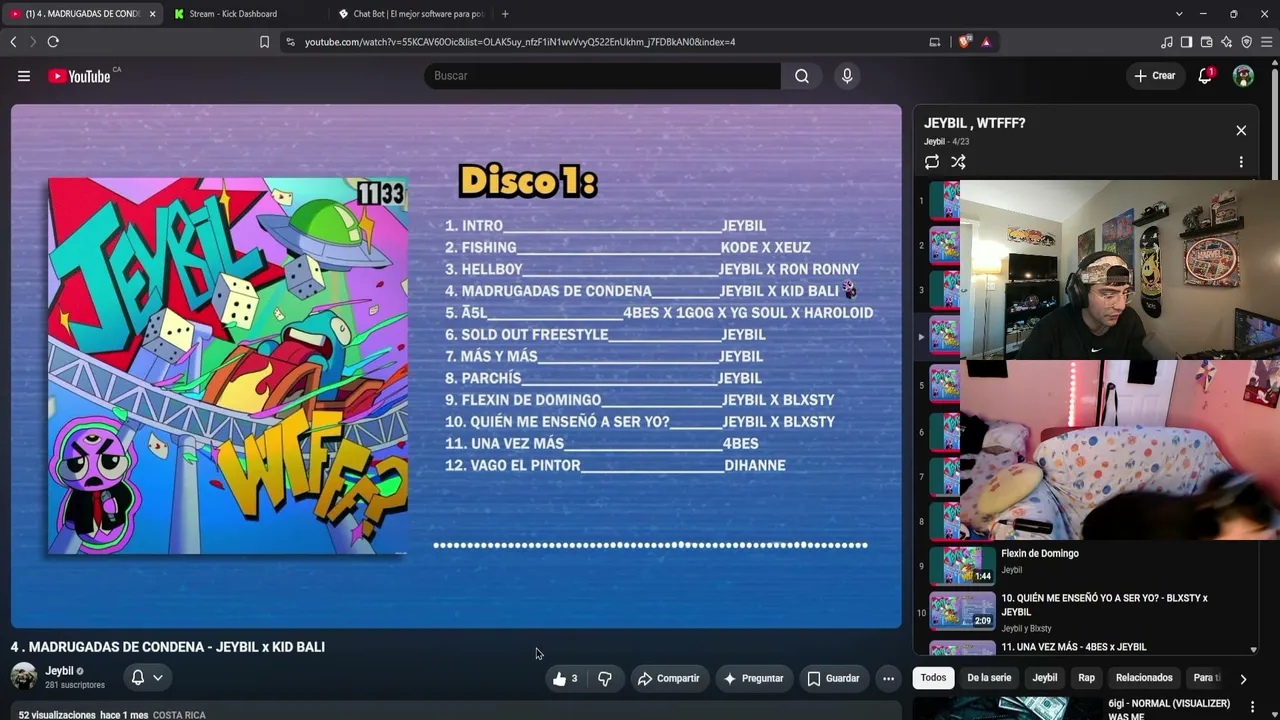Play Flexin de Domingo from playlist

coord(1040,554)
